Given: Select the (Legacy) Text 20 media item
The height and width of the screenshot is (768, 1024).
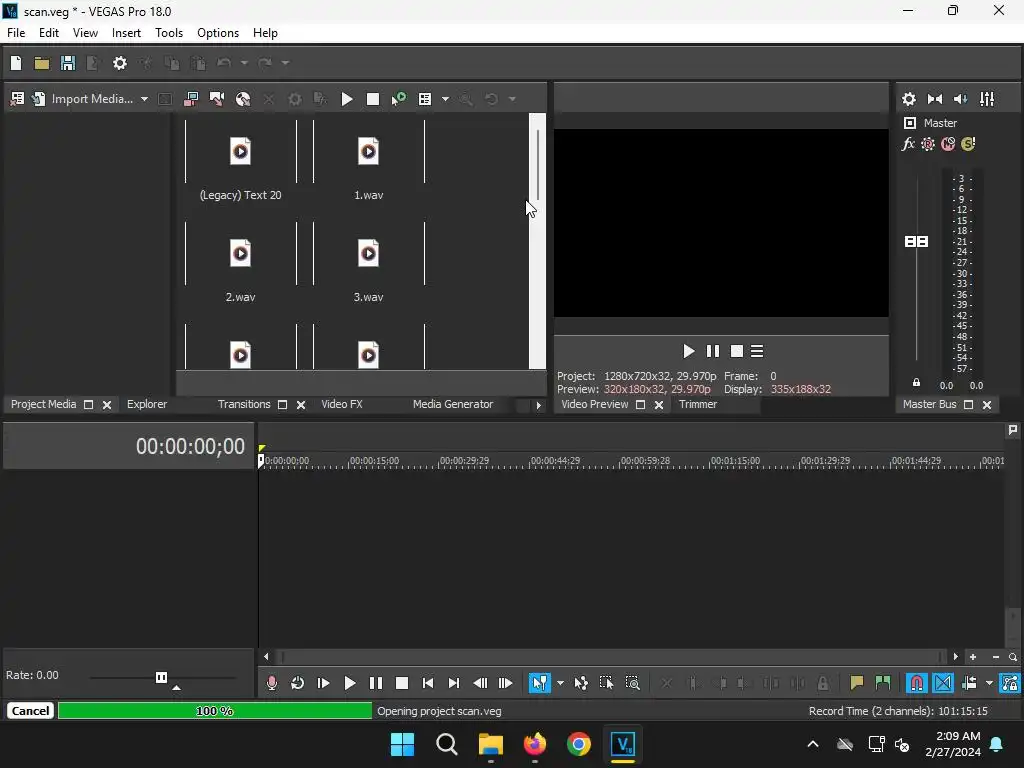Looking at the screenshot, I should 240,160.
